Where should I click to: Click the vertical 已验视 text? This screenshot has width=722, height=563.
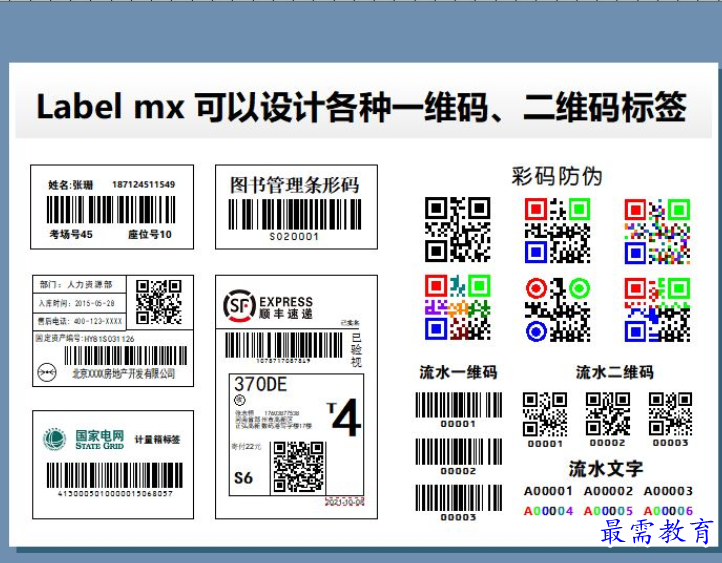[x=356, y=350]
